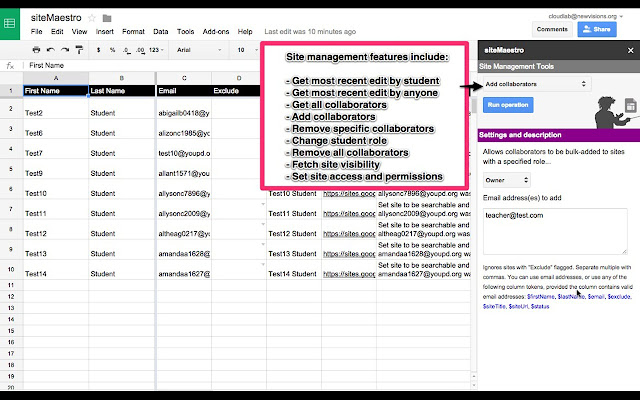
Task: Select the Paint format tool
Action: [79, 50]
